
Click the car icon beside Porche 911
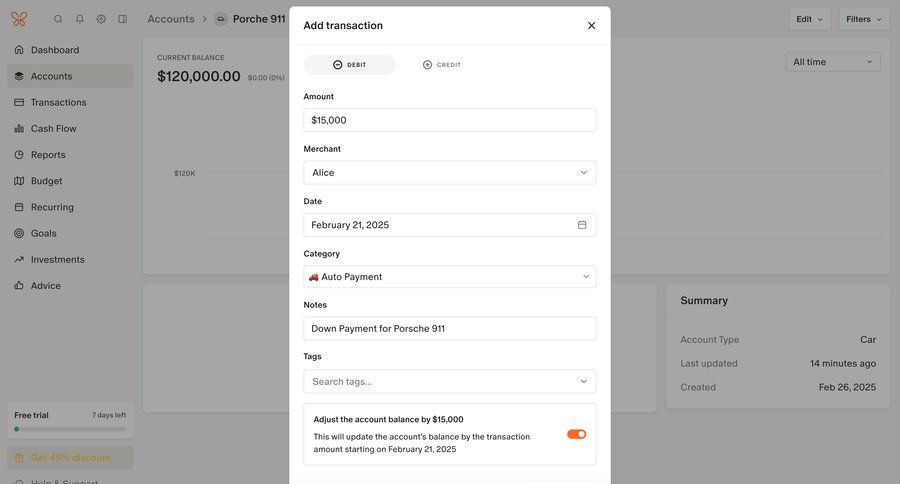coord(220,19)
